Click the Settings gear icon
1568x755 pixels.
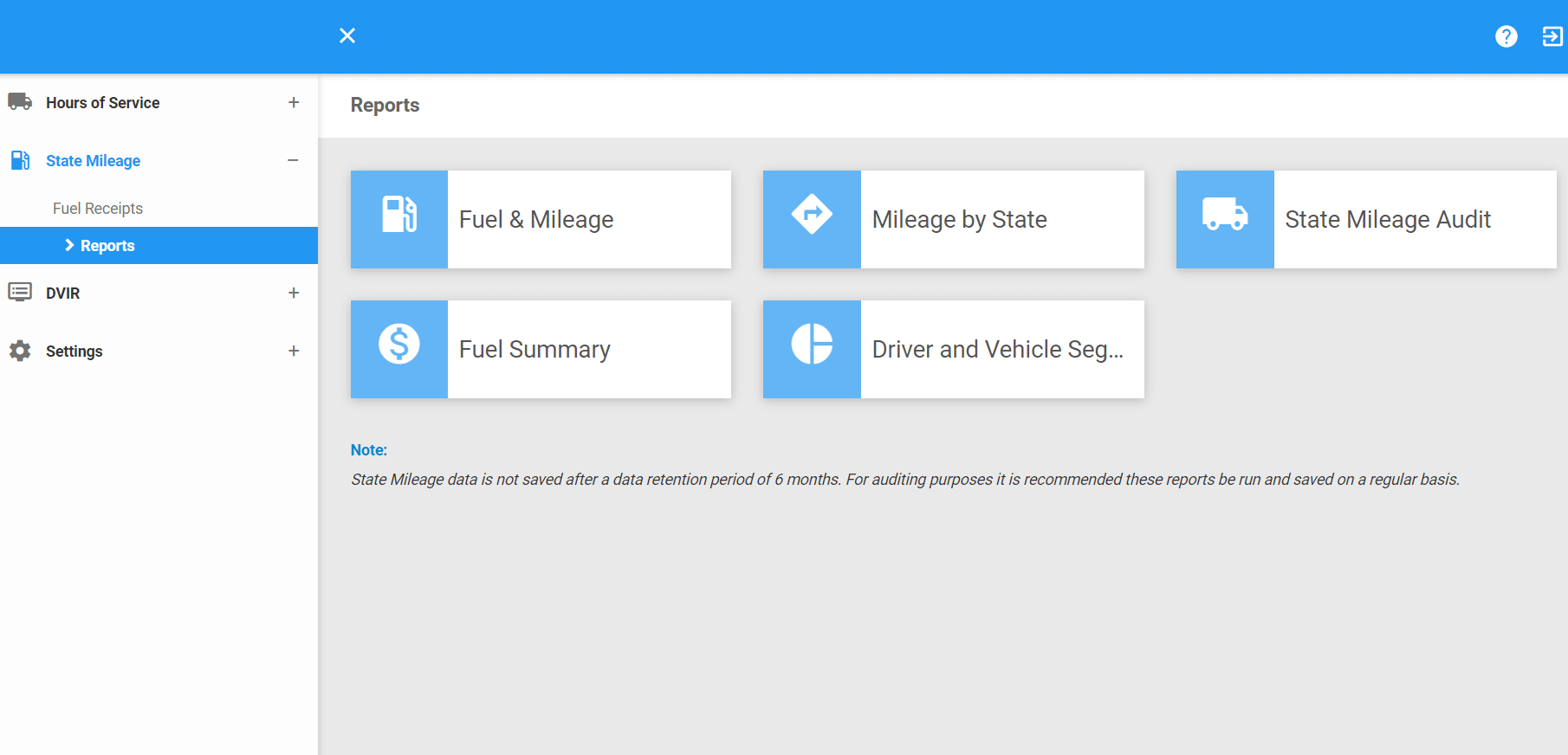[20, 351]
